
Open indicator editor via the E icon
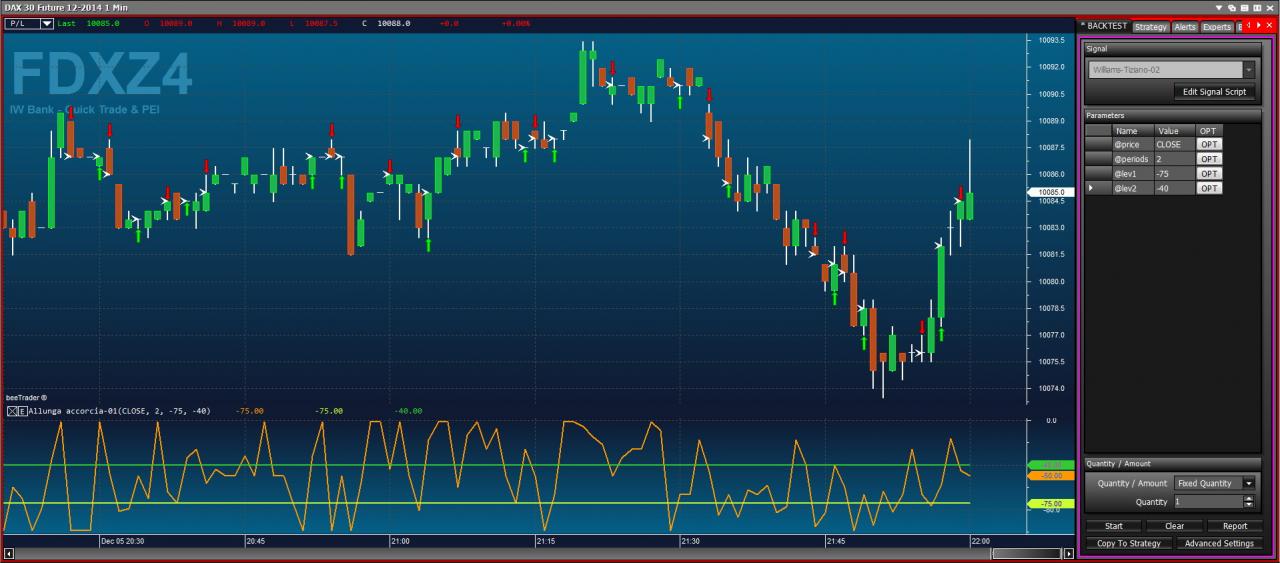tap(22, 411)
